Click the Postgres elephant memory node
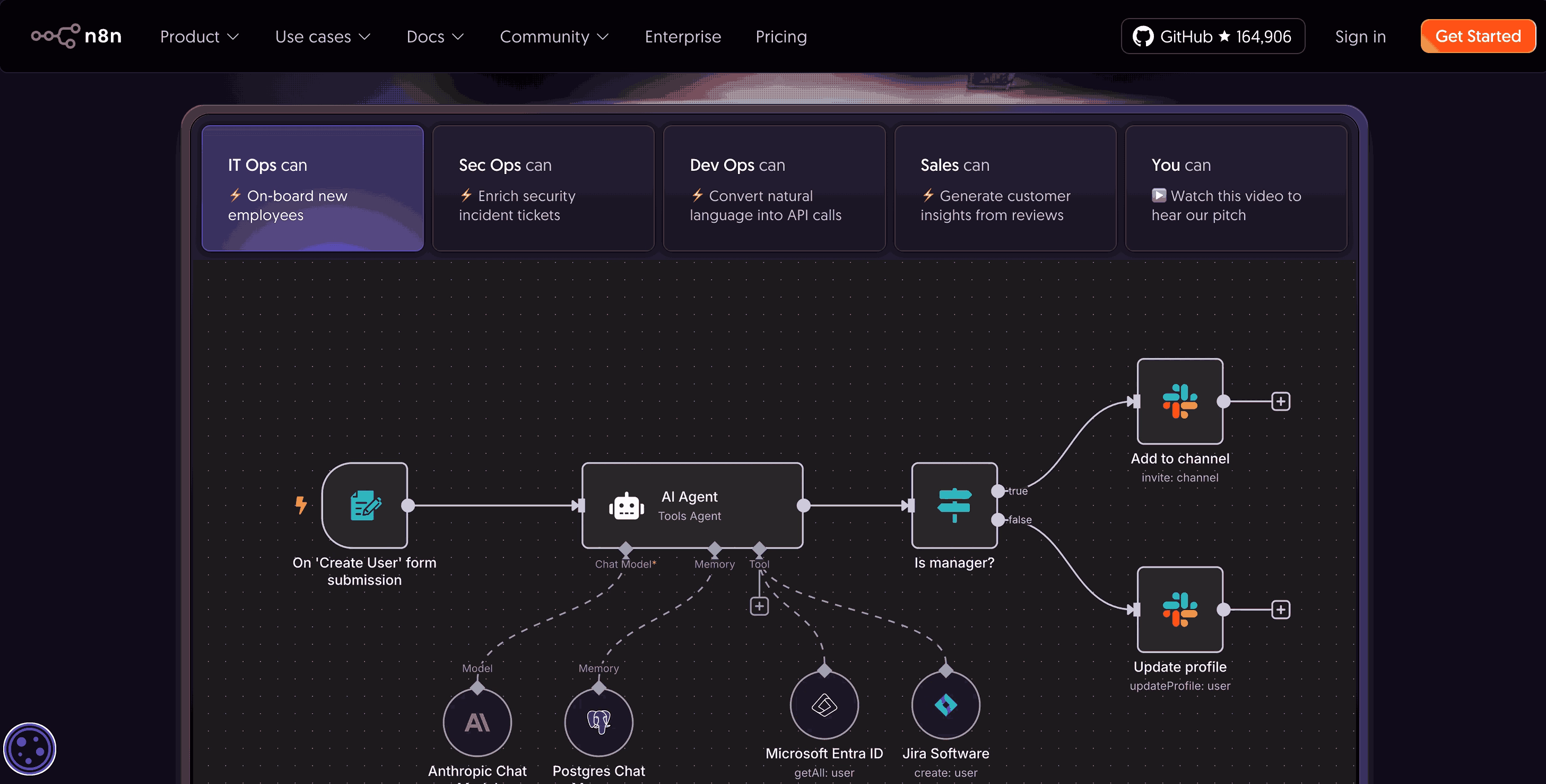The height and width of the screenshot is (784, 1546). pos(598,722)
